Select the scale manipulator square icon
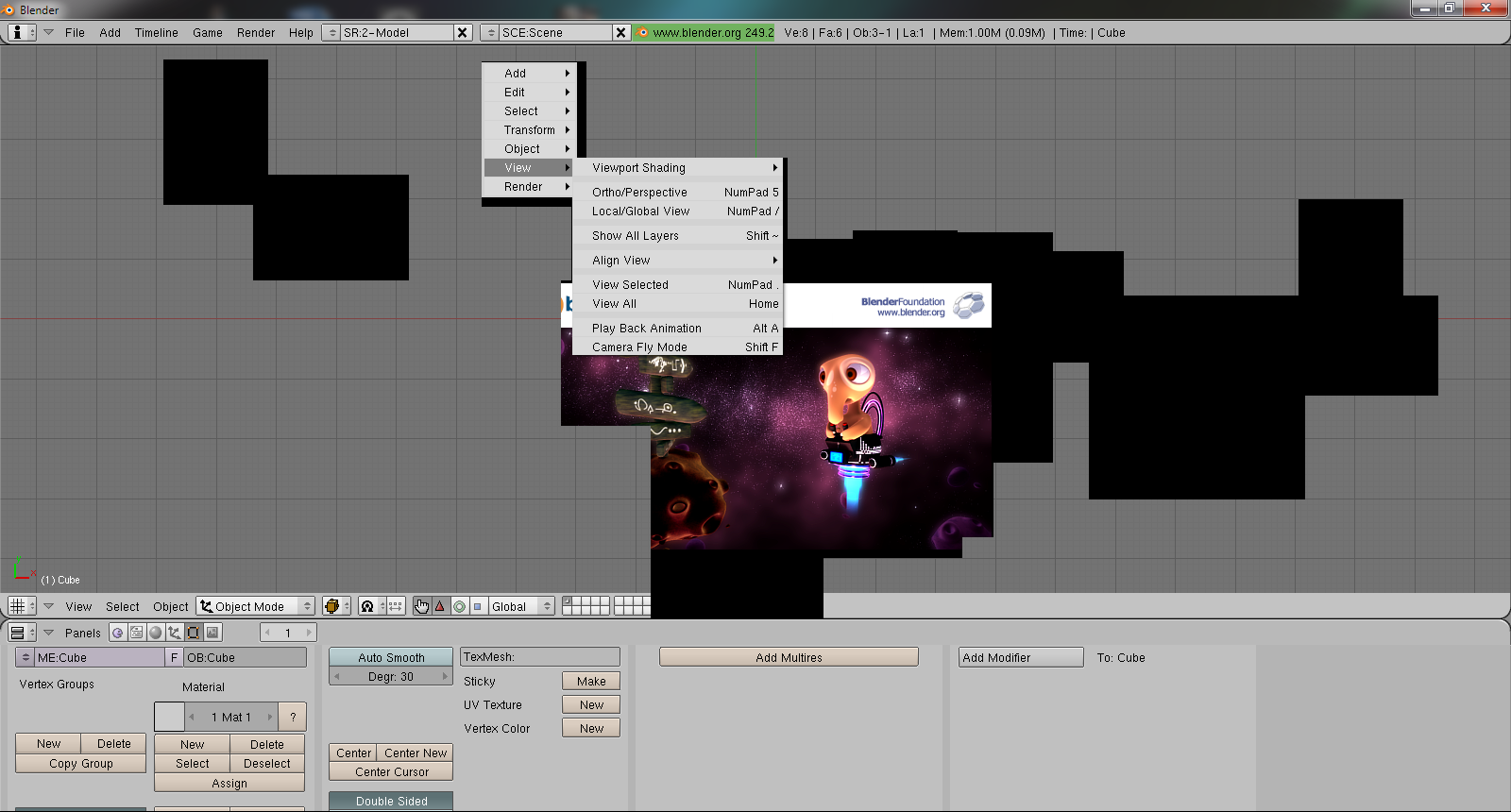Image resolution: width=1511 pixels, height=812 pixels. 478,606
